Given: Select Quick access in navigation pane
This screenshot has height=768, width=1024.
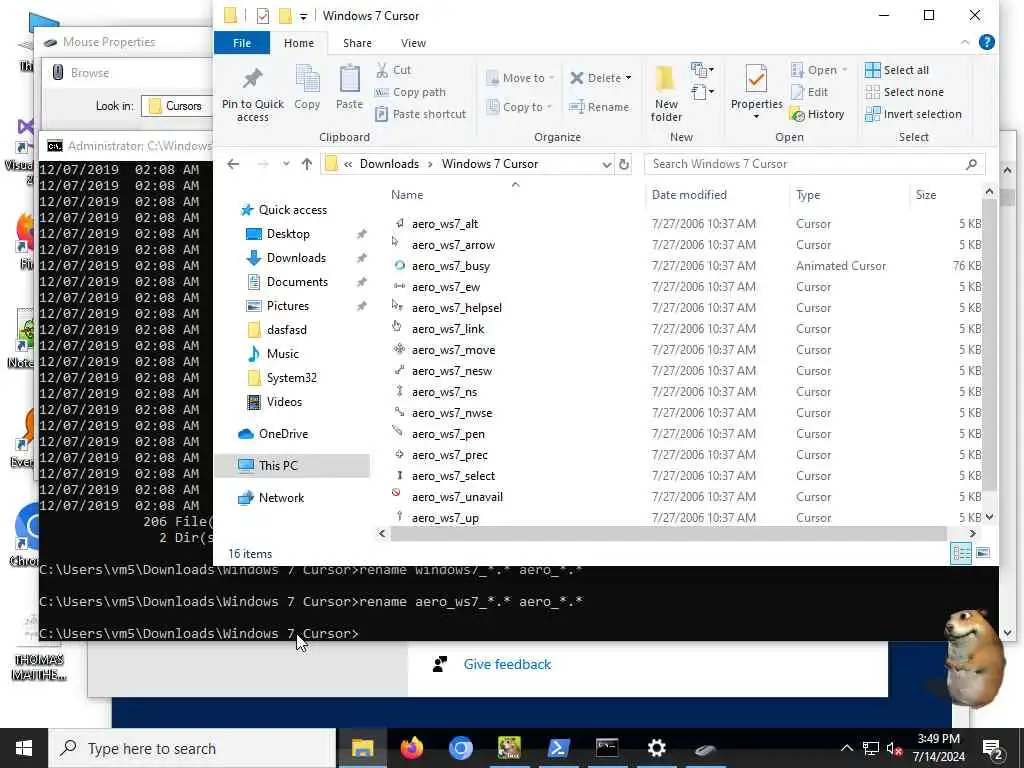Looking at the screenshot, I should (x=292, y=210).
